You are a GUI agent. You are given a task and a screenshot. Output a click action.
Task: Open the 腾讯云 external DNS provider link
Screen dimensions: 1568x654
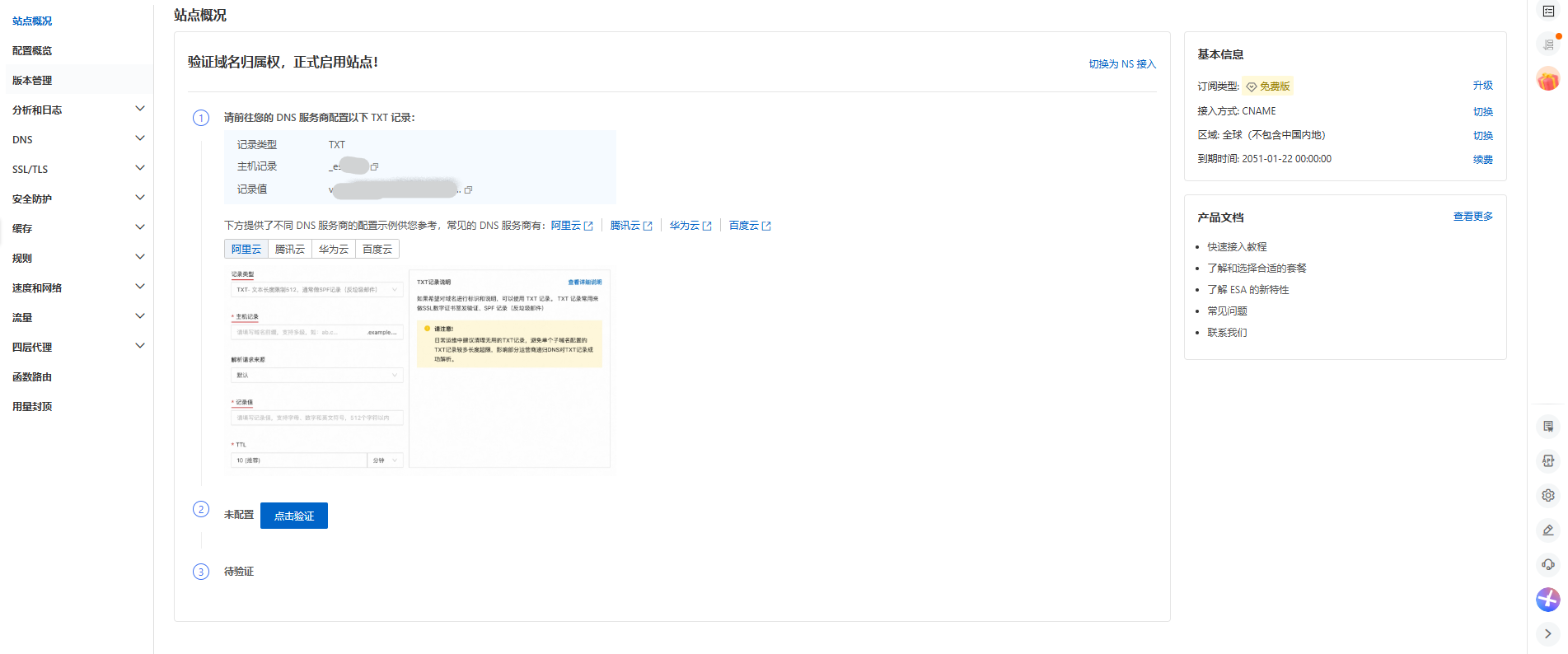click(x=631, y=226)
